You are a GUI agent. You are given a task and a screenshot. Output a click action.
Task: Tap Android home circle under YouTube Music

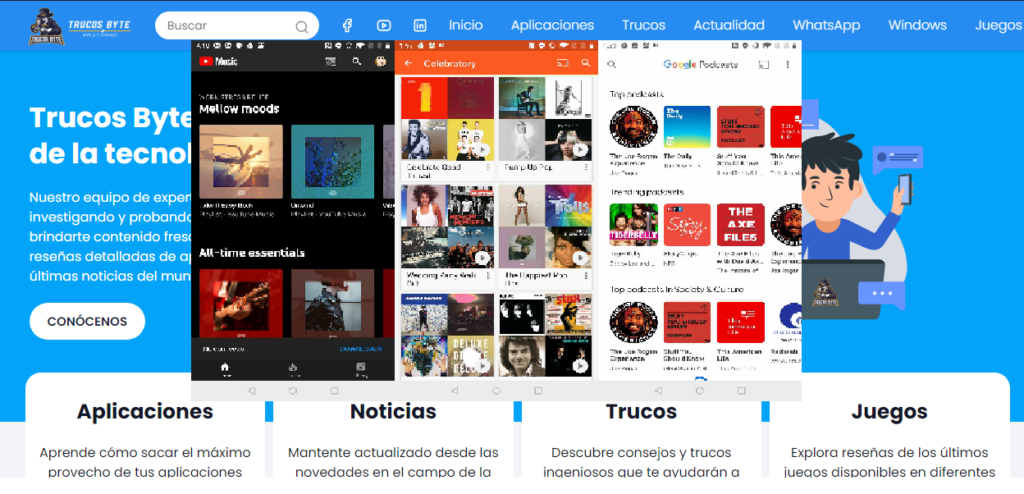click(x=293, y=391)
